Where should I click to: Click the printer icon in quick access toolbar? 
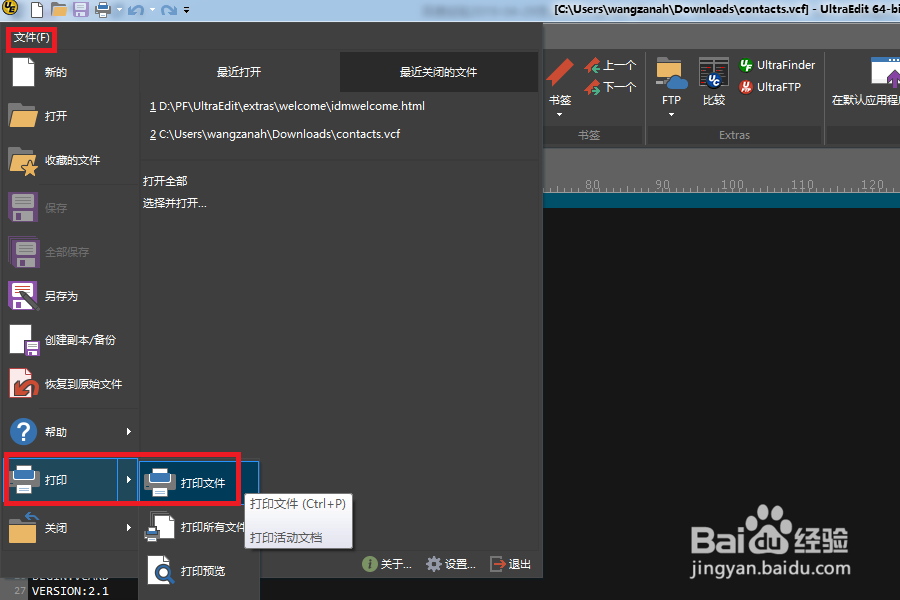pyautogui.click(x=103, y=9)
